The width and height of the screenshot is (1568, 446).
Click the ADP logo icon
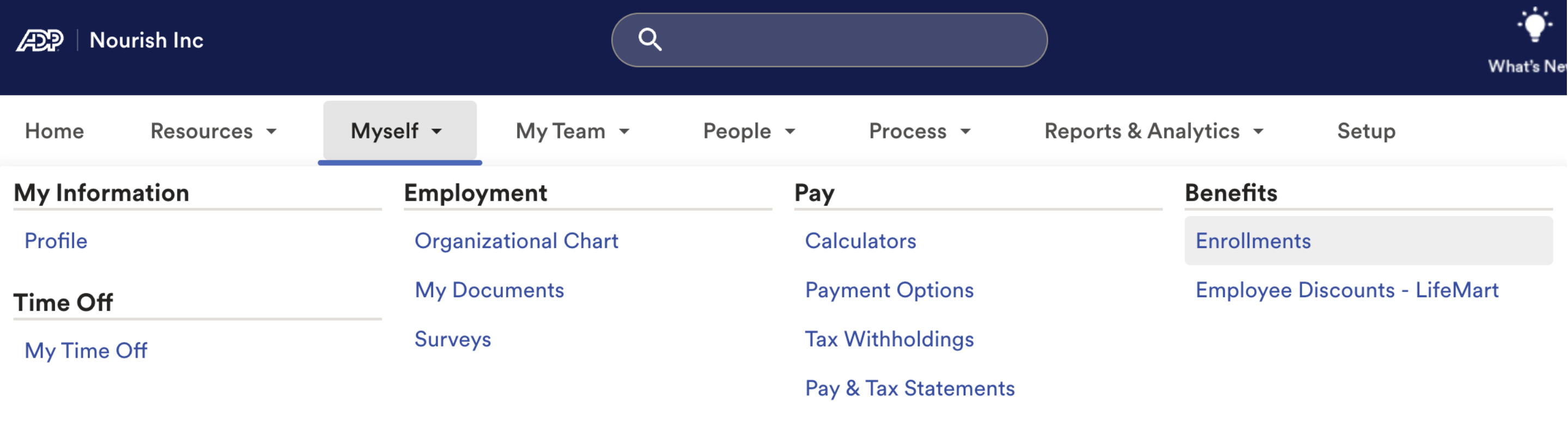(x=40, y=40)
